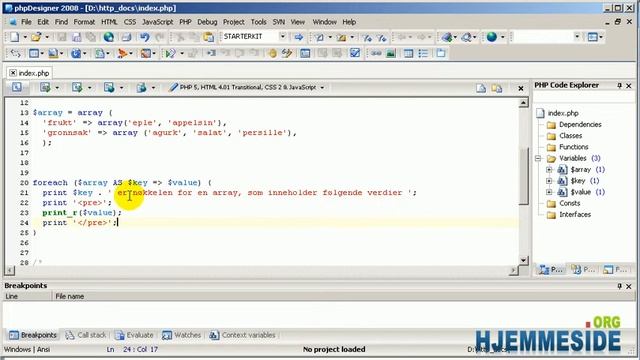The width and height of the screenshot is (640, 360).
Task: Open the SVN menu
Action: point(279,22)
